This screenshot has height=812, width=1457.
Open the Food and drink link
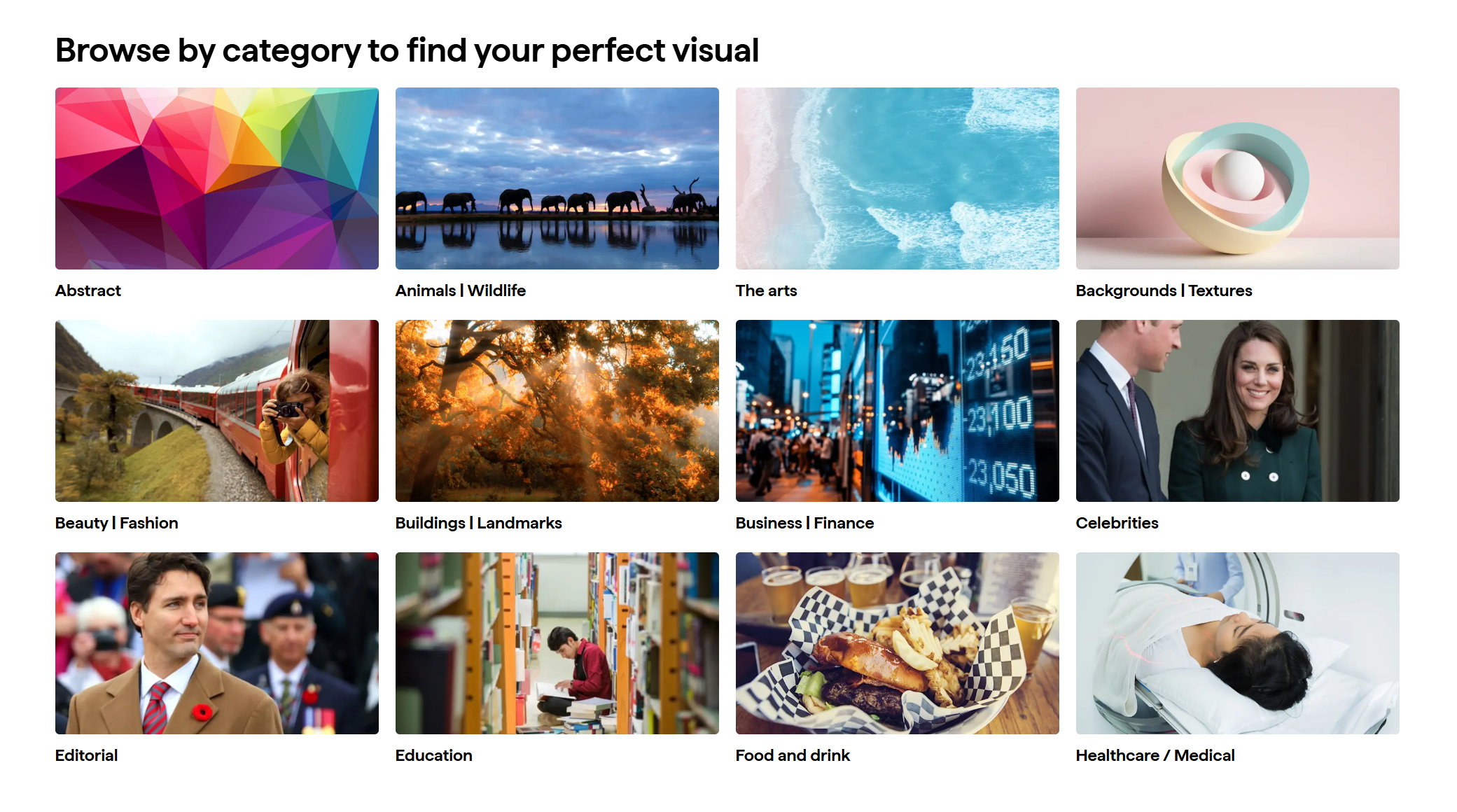793,755
